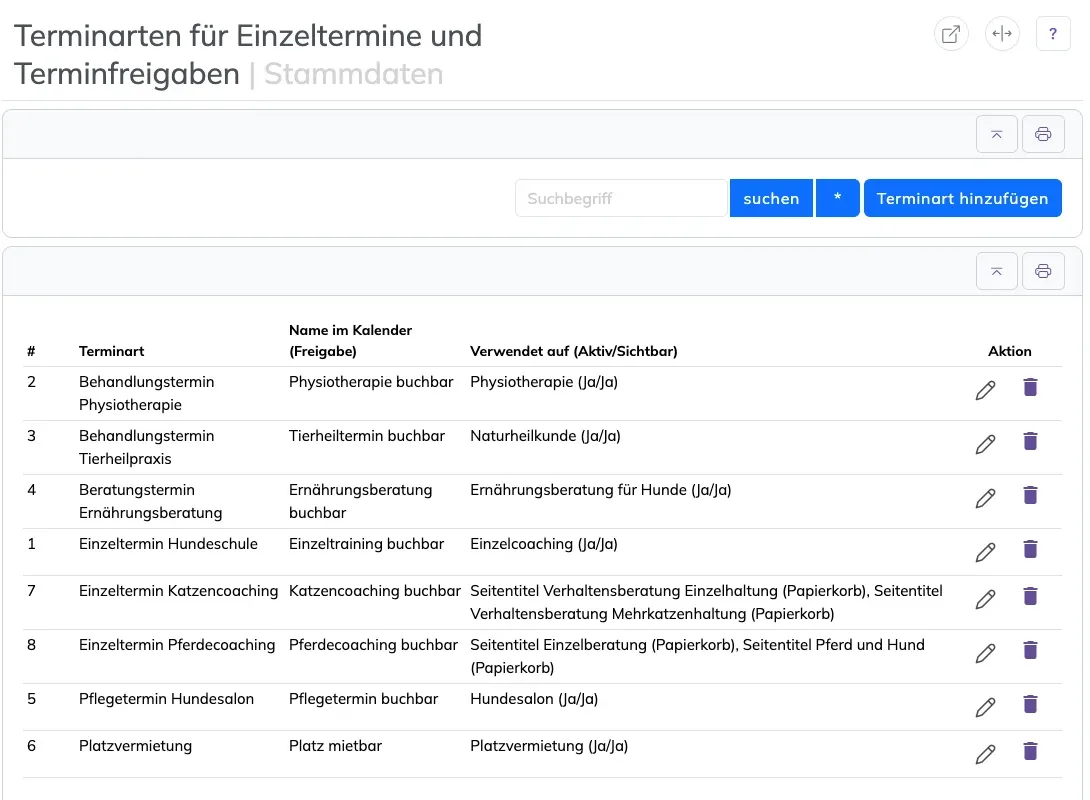
Task: Edit Einzeltermin Pferdecoaching row
Action: (x=985, y=654)
